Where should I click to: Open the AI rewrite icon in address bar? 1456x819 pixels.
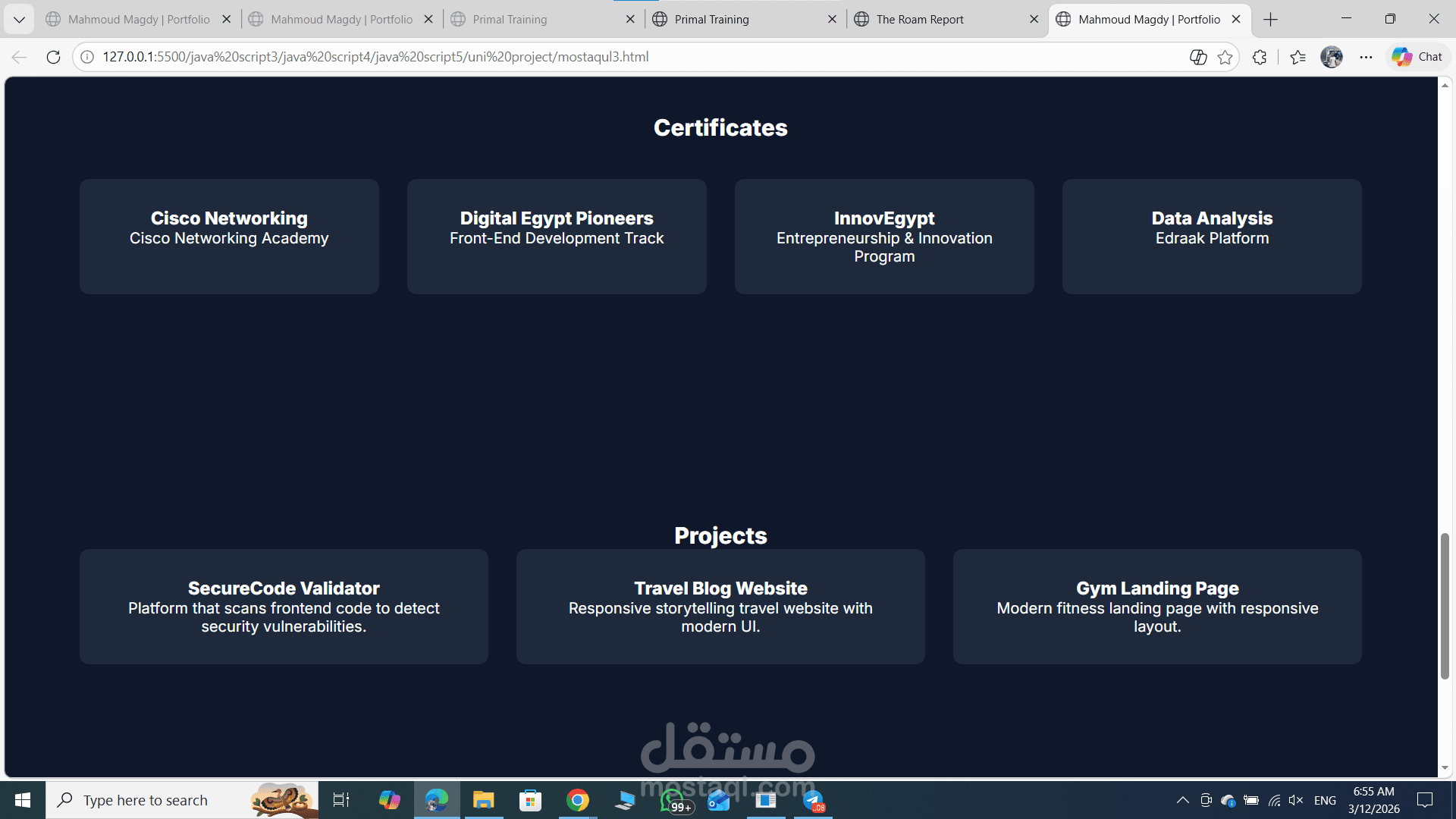pyautogui.click(x=1198, y=57)
